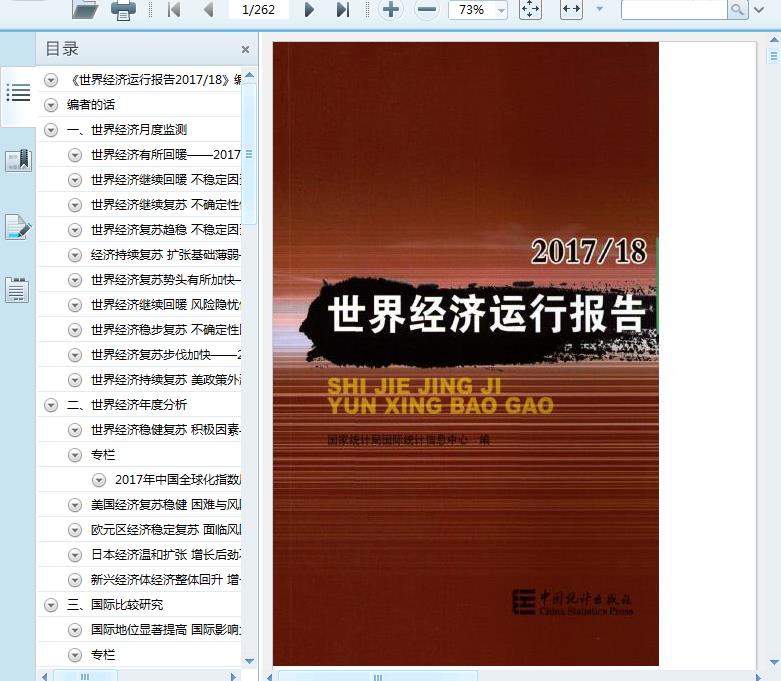Open 日本经济温和扩张 entry
Screen dimensions: 781x681
(x=166, y=555)
